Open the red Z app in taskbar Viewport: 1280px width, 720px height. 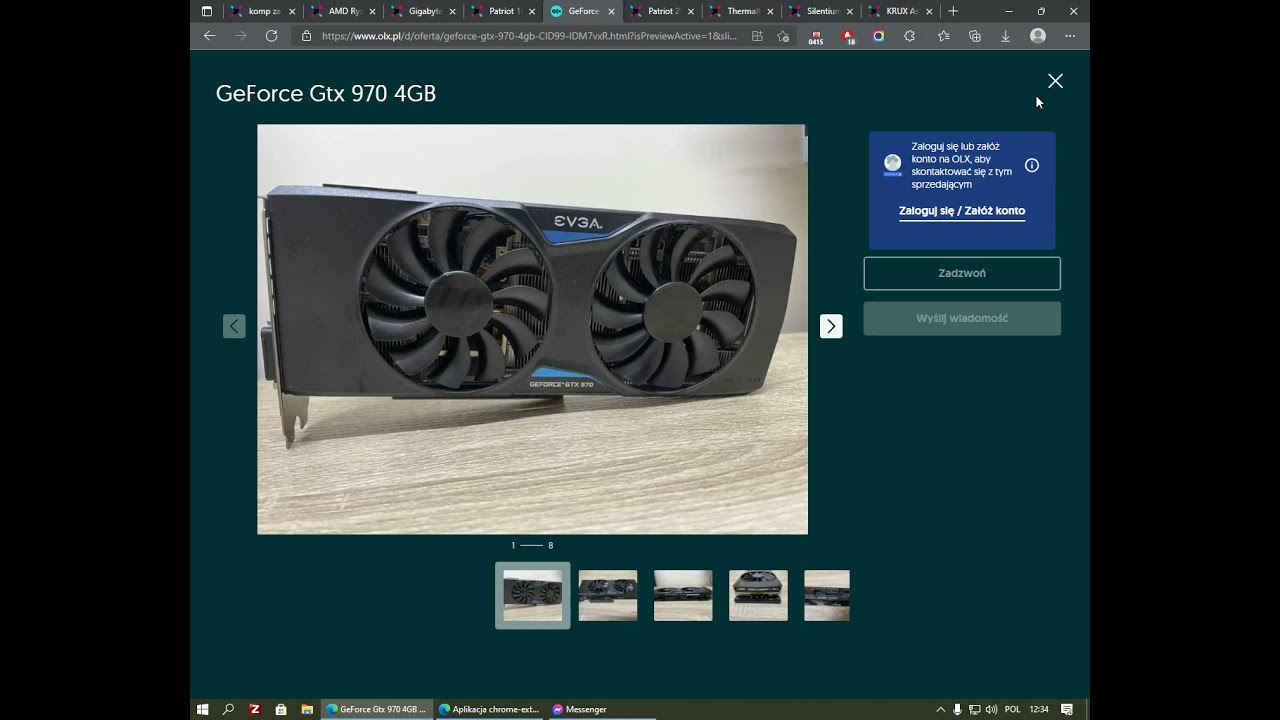[254, 709]
